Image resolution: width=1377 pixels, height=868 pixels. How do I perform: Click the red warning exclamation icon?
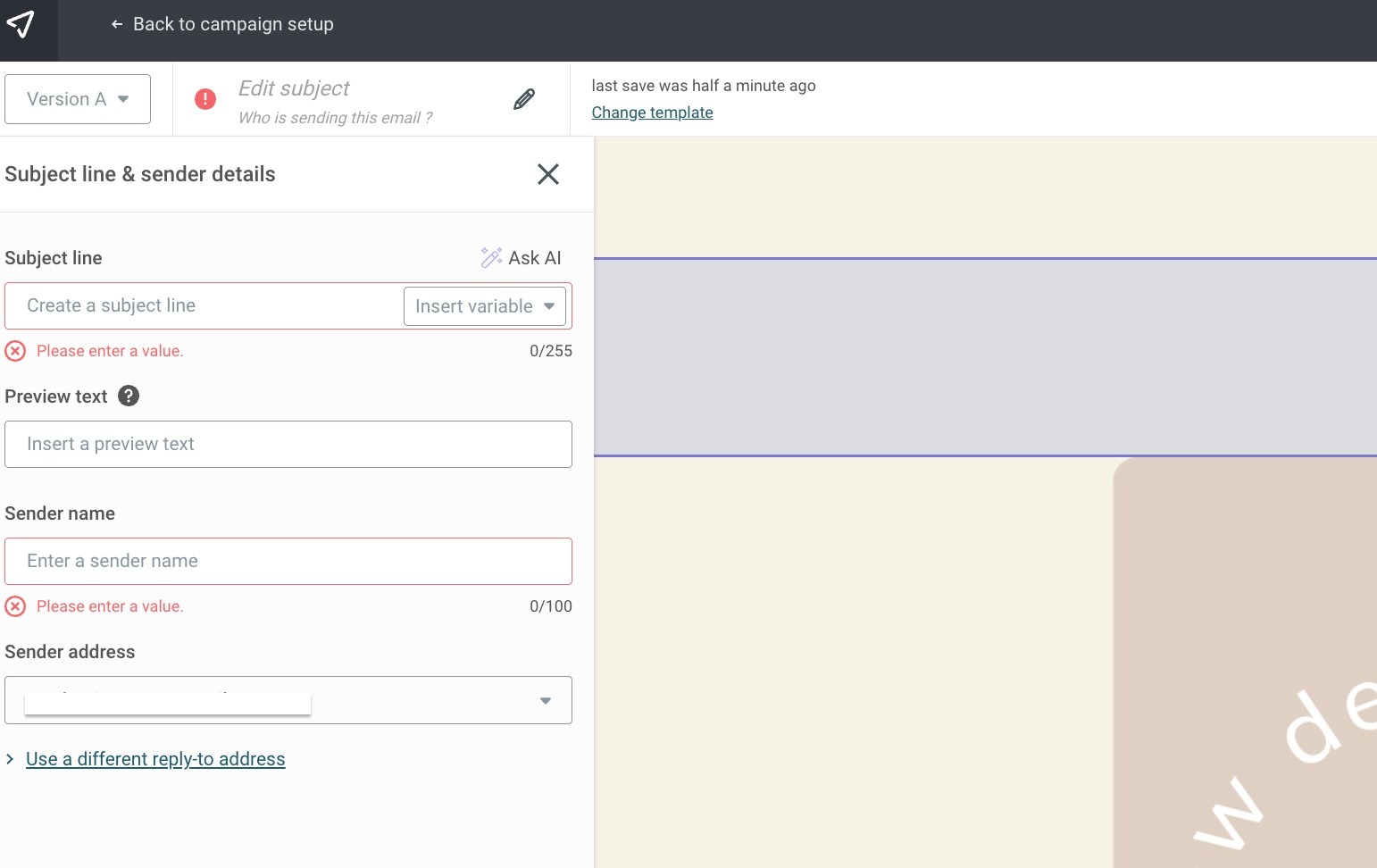pos(205,99)
